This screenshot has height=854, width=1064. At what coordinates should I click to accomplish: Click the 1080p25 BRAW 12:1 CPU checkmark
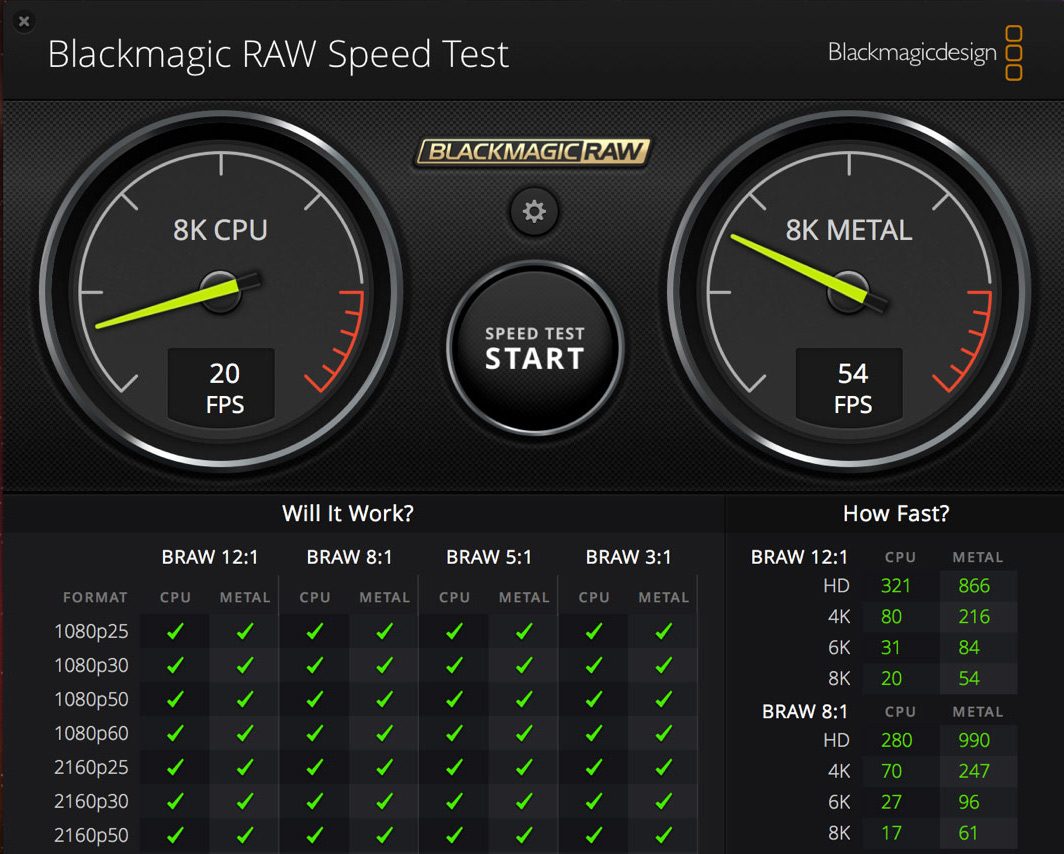[175, 632]
